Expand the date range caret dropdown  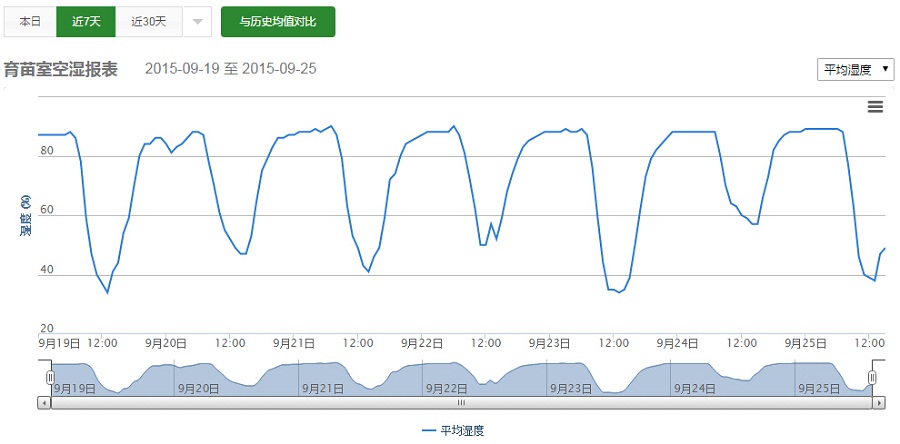[197, 22]
